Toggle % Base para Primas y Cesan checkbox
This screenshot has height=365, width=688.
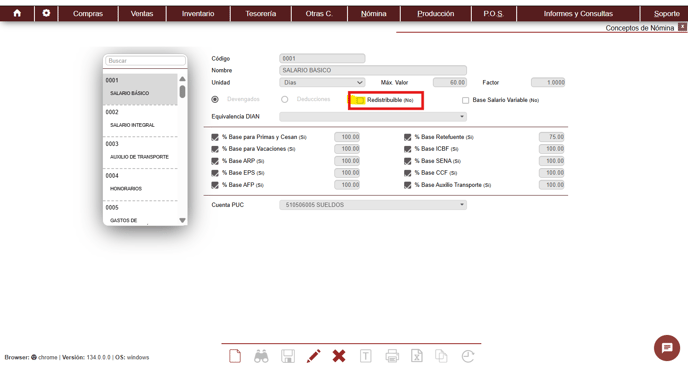pos(215,137)
